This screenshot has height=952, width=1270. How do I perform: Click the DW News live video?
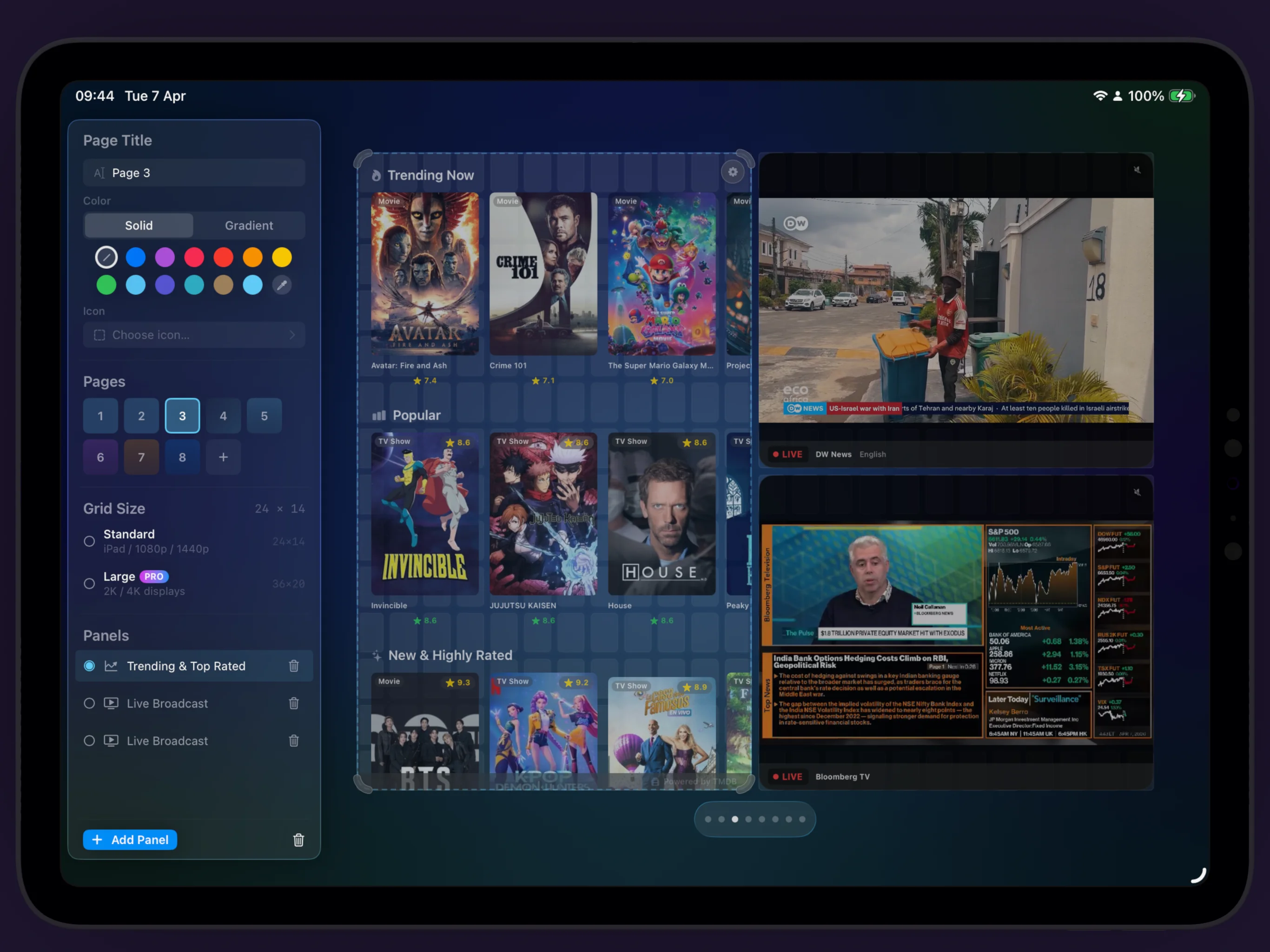click(956, 311)
